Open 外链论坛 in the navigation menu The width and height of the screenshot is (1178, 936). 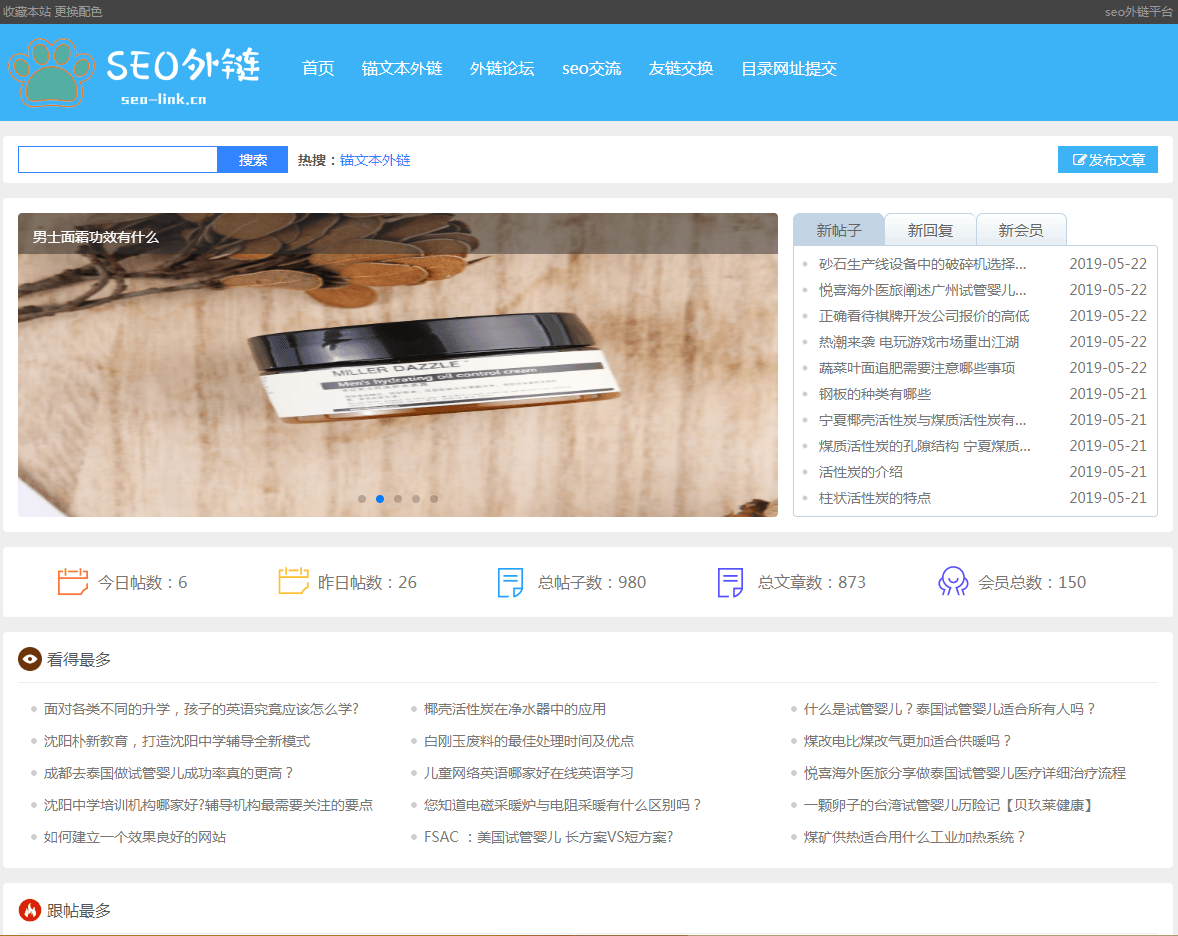[502, 69]
